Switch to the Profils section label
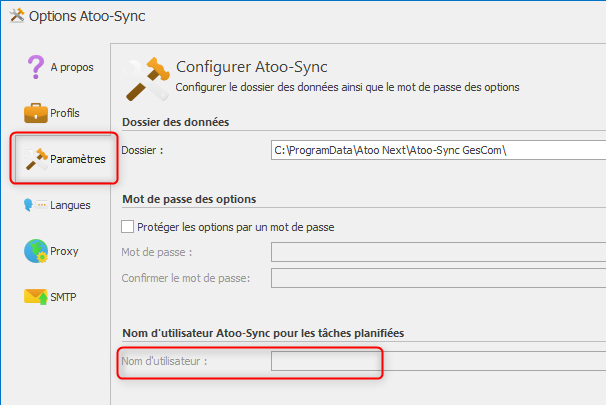 [x=65, y=113]
